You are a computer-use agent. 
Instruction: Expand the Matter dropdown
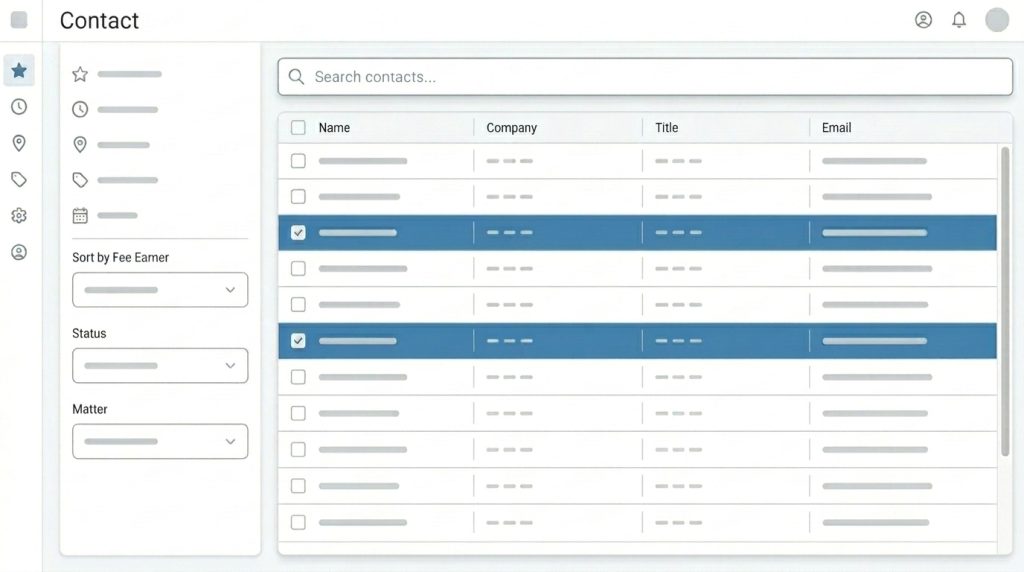coord(160,441)
